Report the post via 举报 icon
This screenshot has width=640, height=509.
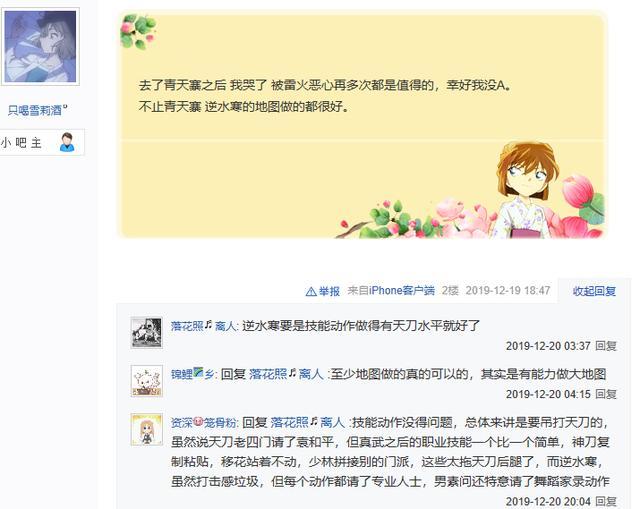click(322, 291)
